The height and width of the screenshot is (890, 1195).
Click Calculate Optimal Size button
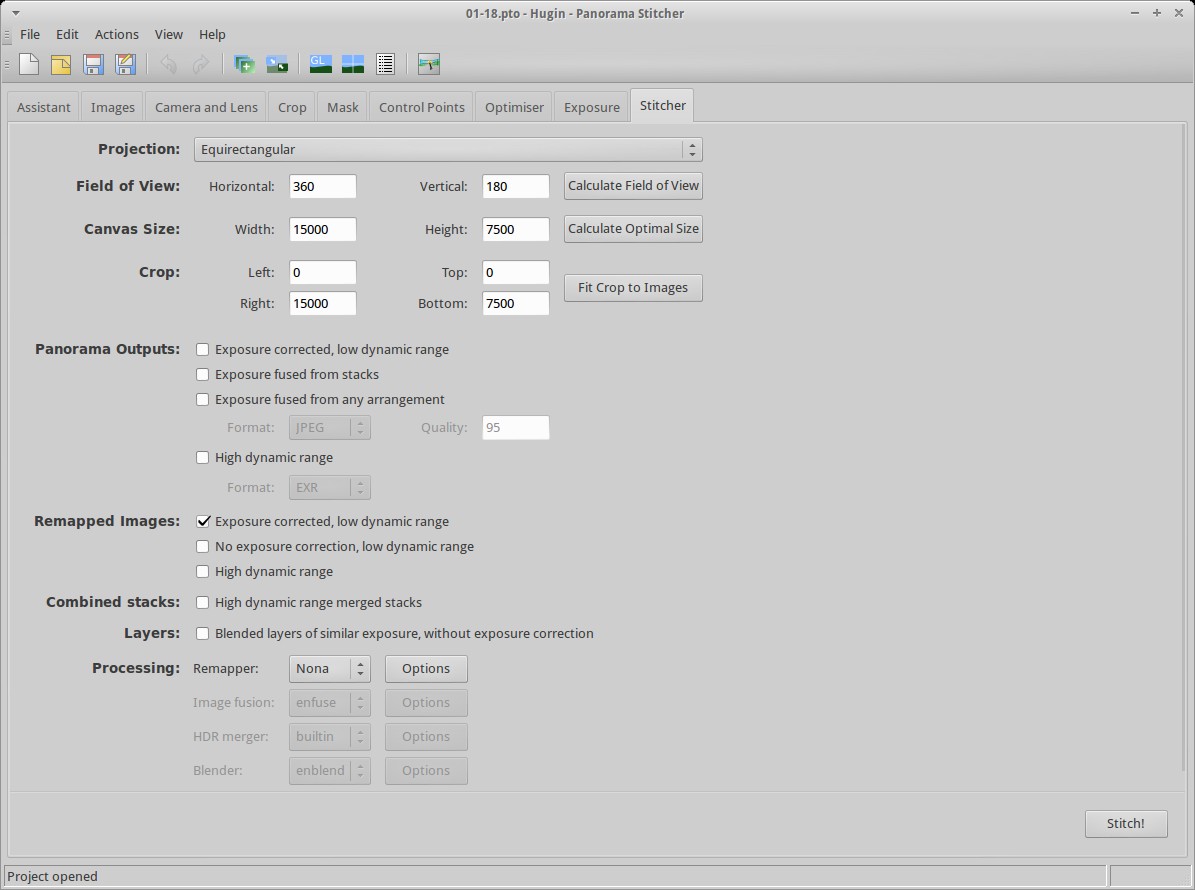[633, 228]
